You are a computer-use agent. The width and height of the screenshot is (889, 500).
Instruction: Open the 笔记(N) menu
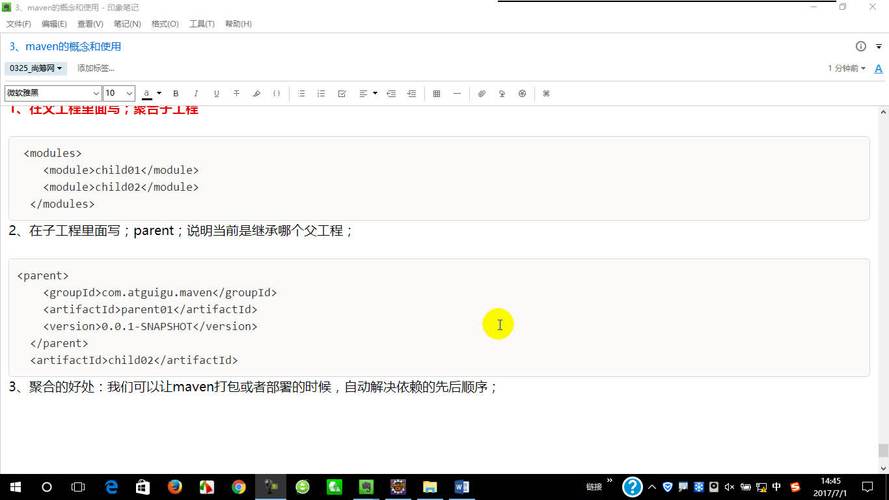[x=127, y=24]
